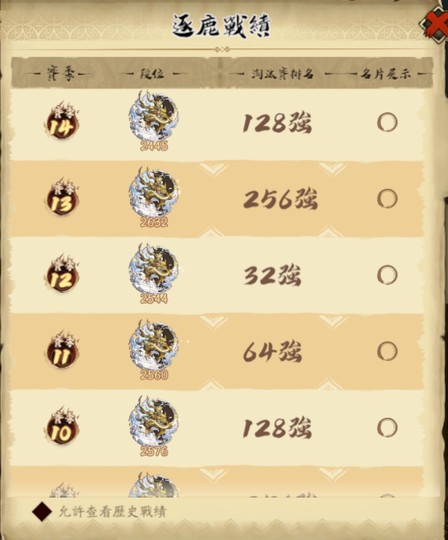
Task: Click the season 13 flame badge
Action: tap(62, 196)
